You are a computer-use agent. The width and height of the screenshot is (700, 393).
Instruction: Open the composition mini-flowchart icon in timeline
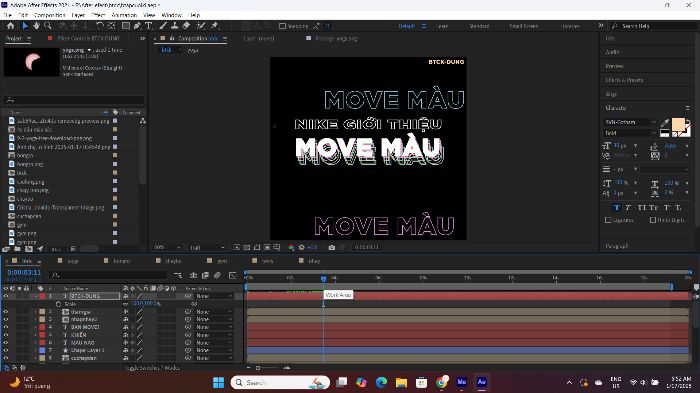[x=178, y=275]
